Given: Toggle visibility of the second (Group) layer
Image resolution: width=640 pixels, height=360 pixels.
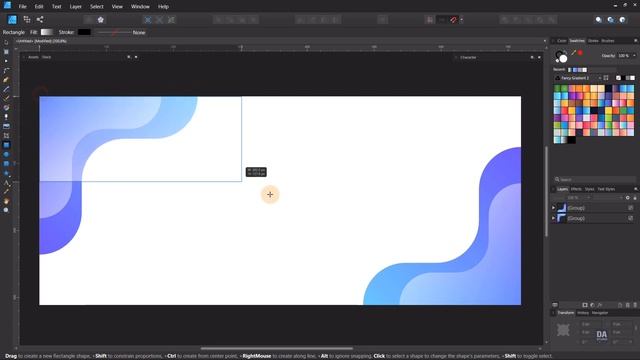Looking at the screenshot, I should pyautogui.click(x=631, y=218).
